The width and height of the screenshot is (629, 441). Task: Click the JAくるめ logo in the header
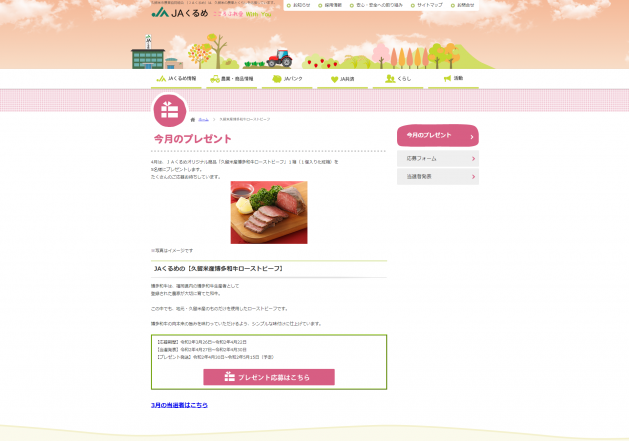tap(180, 13)
